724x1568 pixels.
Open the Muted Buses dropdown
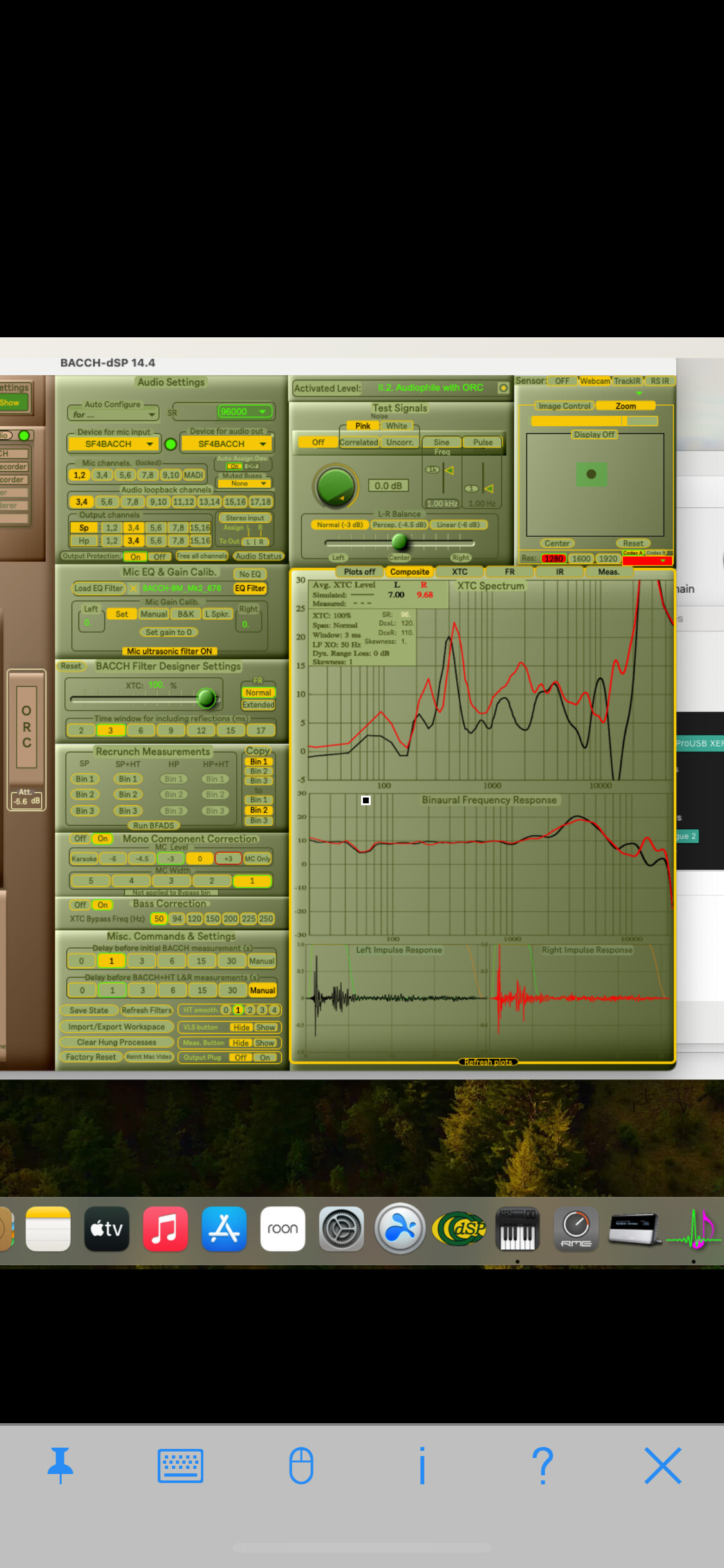click(x=243, y=483)
